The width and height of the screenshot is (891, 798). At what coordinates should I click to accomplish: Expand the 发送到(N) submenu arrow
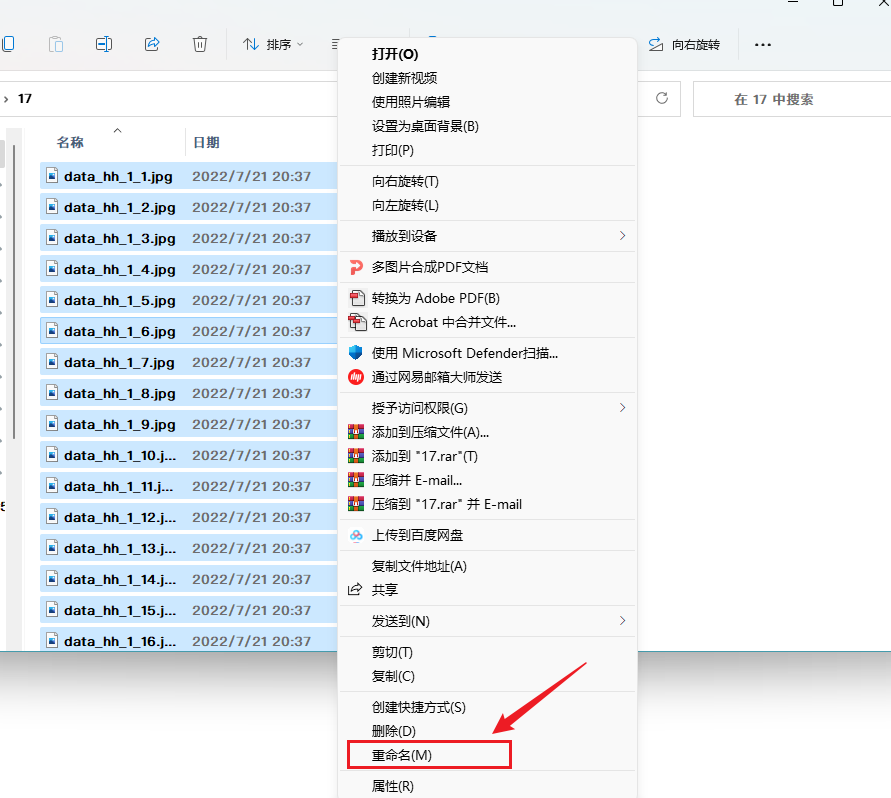pyautogui.click(x=622, y=621)
